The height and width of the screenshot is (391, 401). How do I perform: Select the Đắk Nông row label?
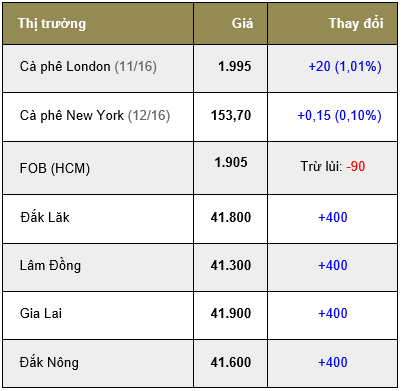pos(49,362)
